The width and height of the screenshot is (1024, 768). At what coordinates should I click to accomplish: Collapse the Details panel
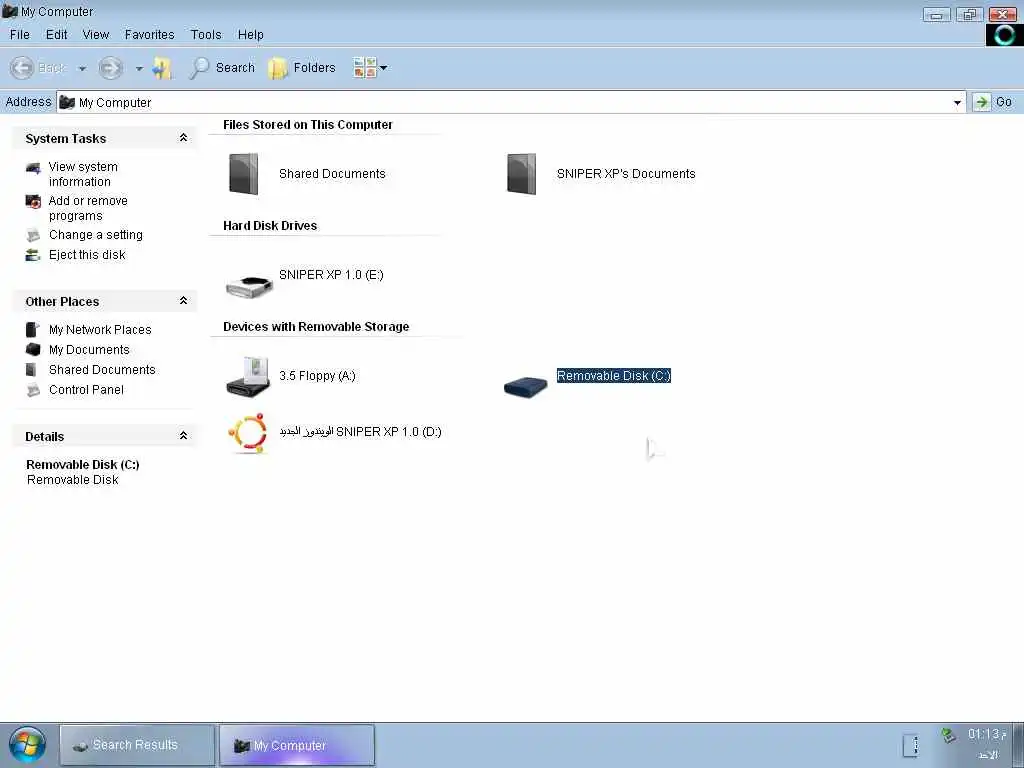pyautogui.click(x=184, y=436)
